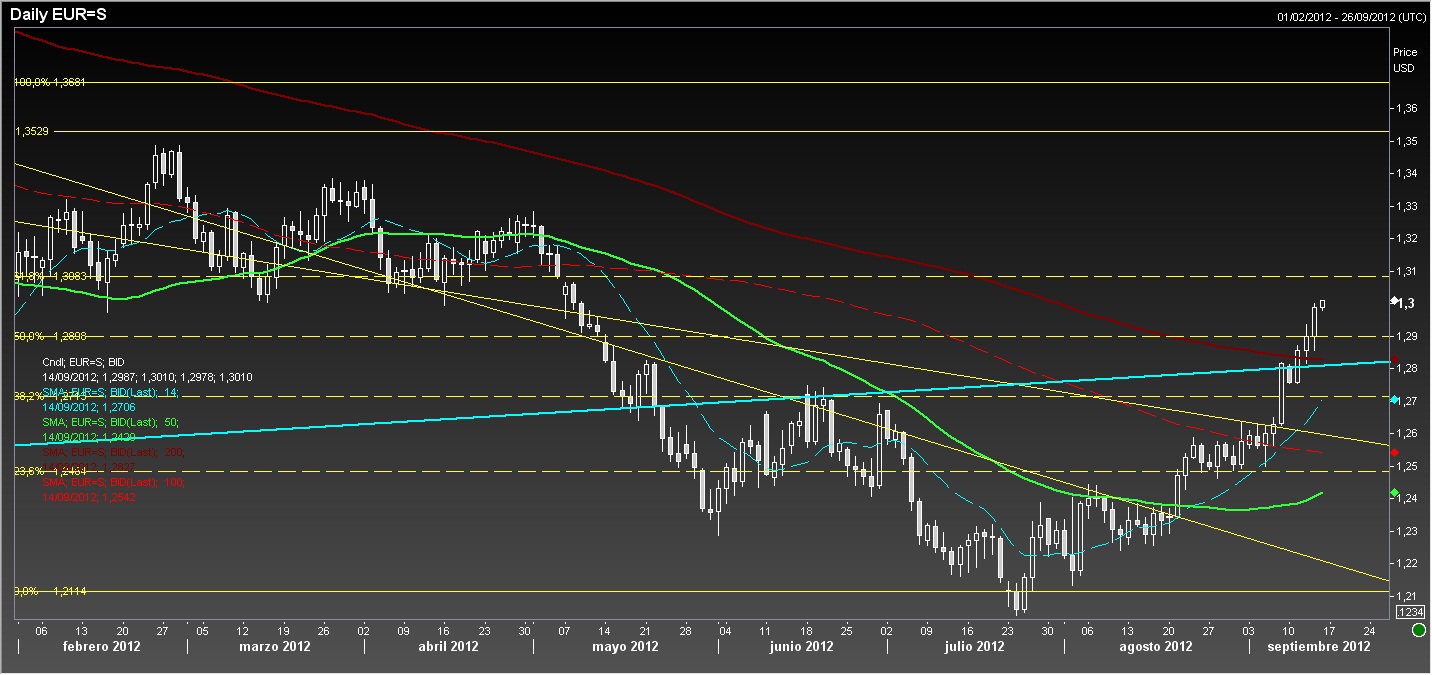Click the Price USD axis label
This screenshot has width=1432, height=675.
(x=1404, y=60)
